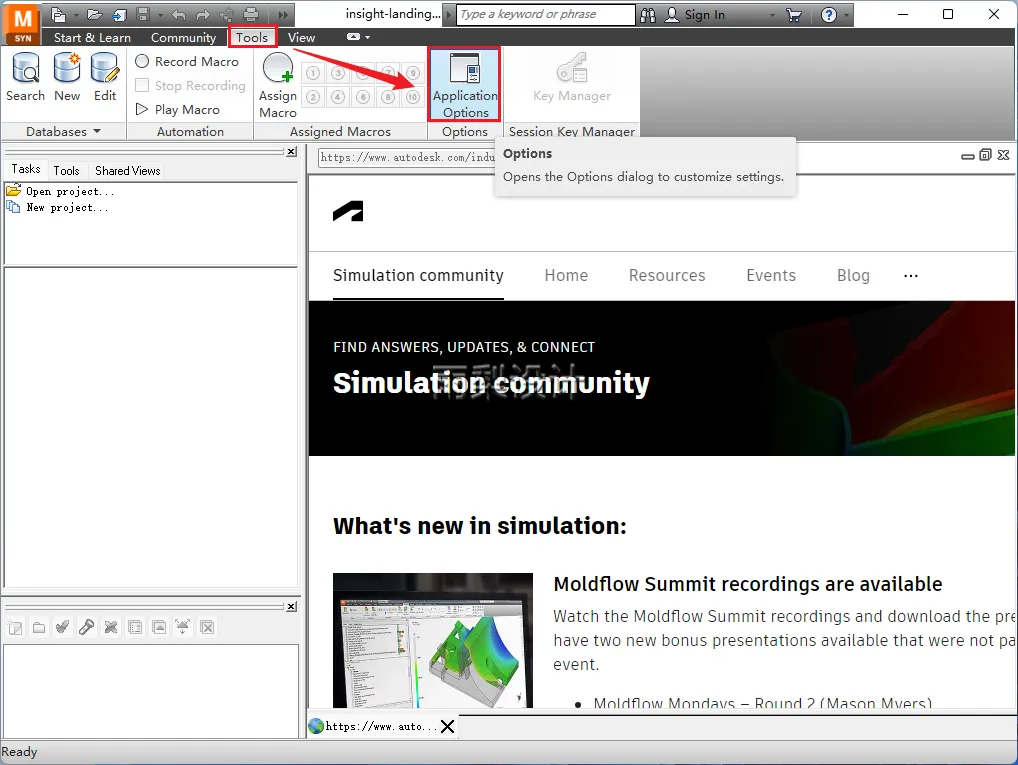
Task: Open the View ribbon tab
Action: pyautogui.click(x=301, y=38)
